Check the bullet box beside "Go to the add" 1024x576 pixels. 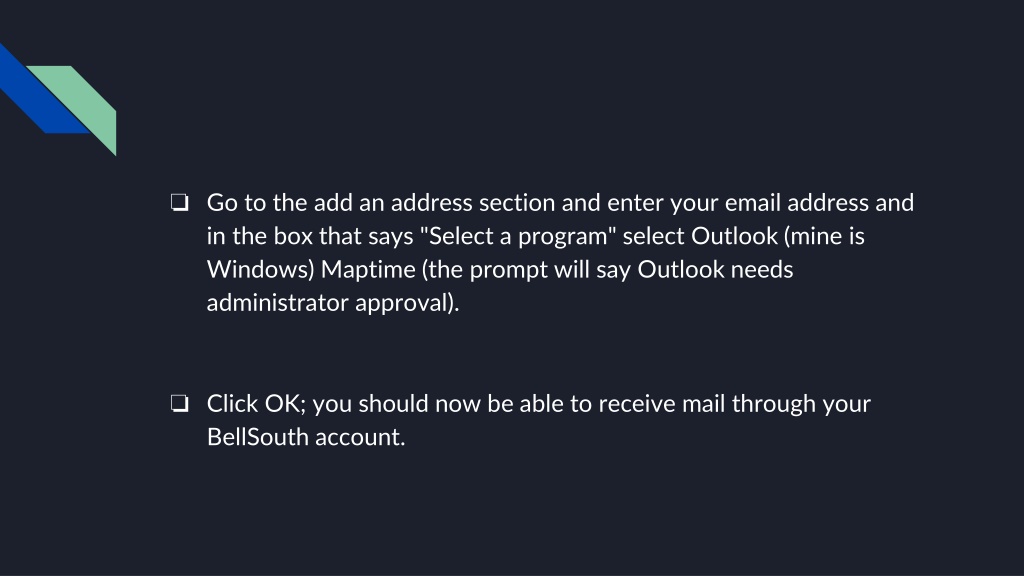tap(180, 202)
